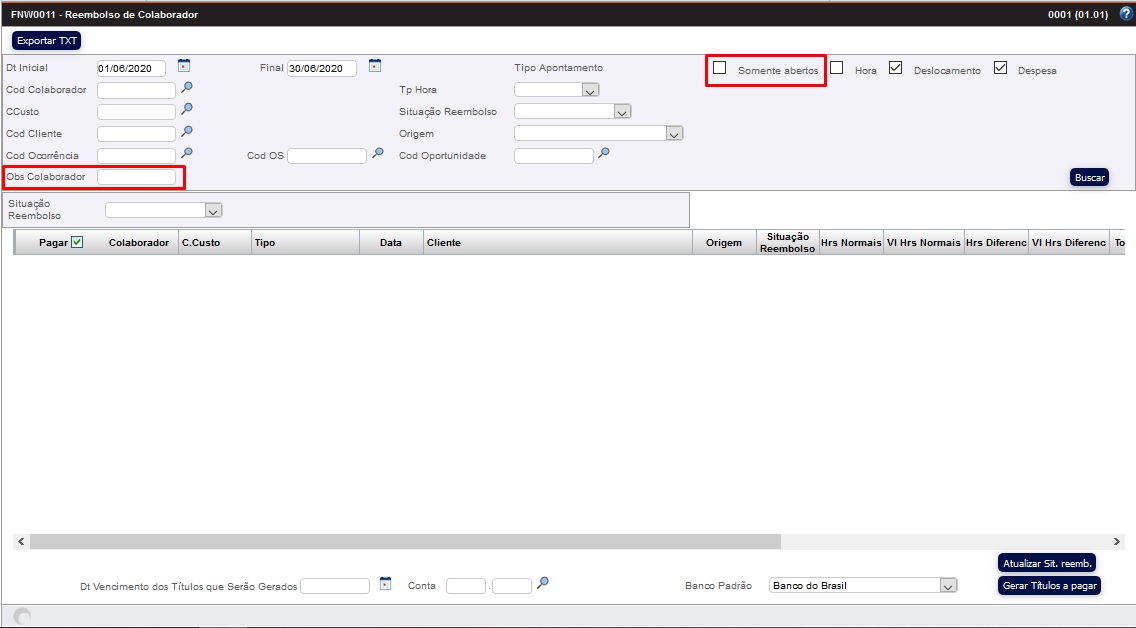Click the CCusto lookup magnifier
Screen dimensions: 1136x628
186,110
